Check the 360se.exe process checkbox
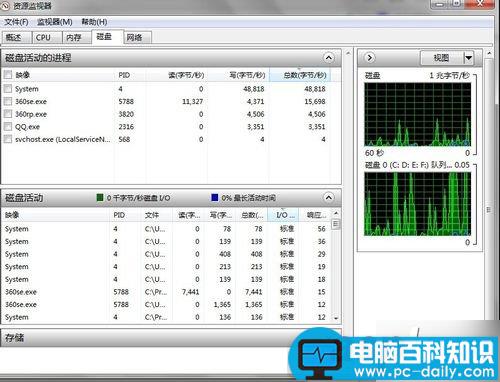 8,101
